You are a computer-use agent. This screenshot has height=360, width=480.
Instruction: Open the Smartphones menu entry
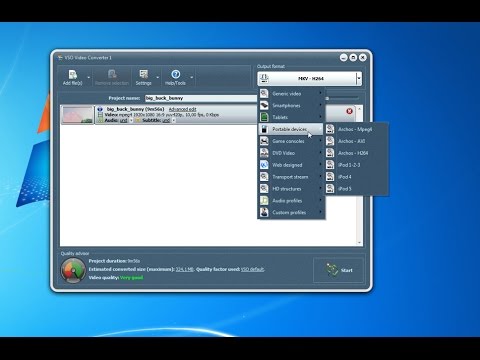(291, 106)
